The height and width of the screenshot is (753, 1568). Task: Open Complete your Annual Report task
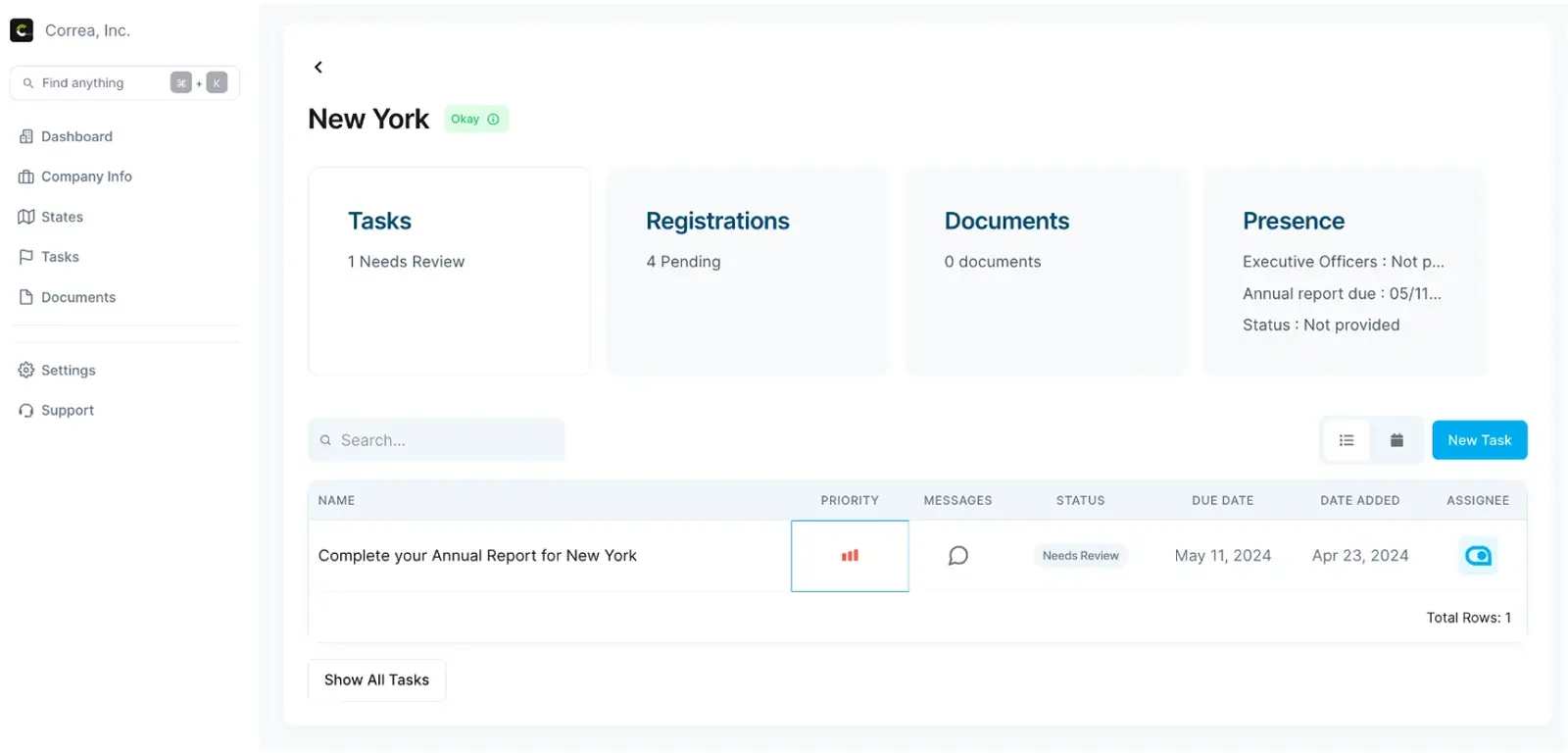(477, 556)
